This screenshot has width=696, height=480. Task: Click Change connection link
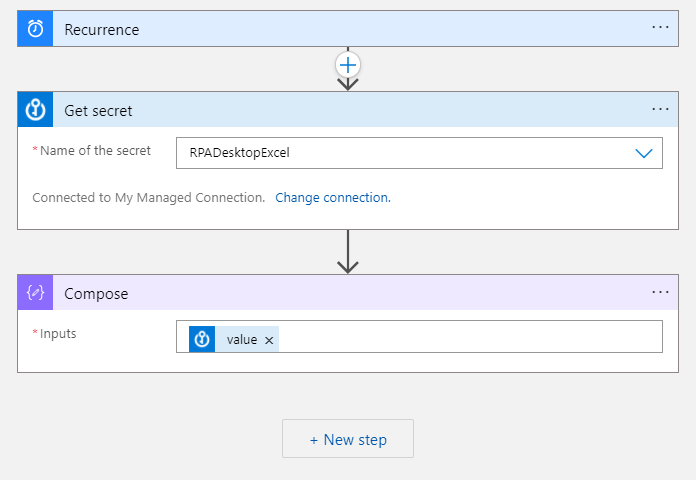(333, 198)
